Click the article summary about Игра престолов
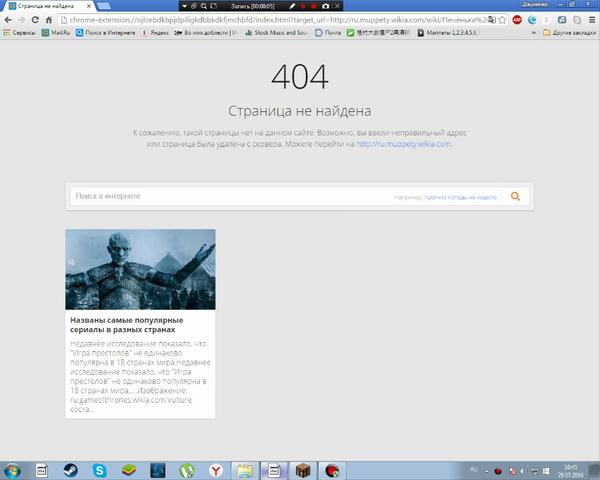The width and height of the screenshot is (600, 480). click(x=140, y=377)
